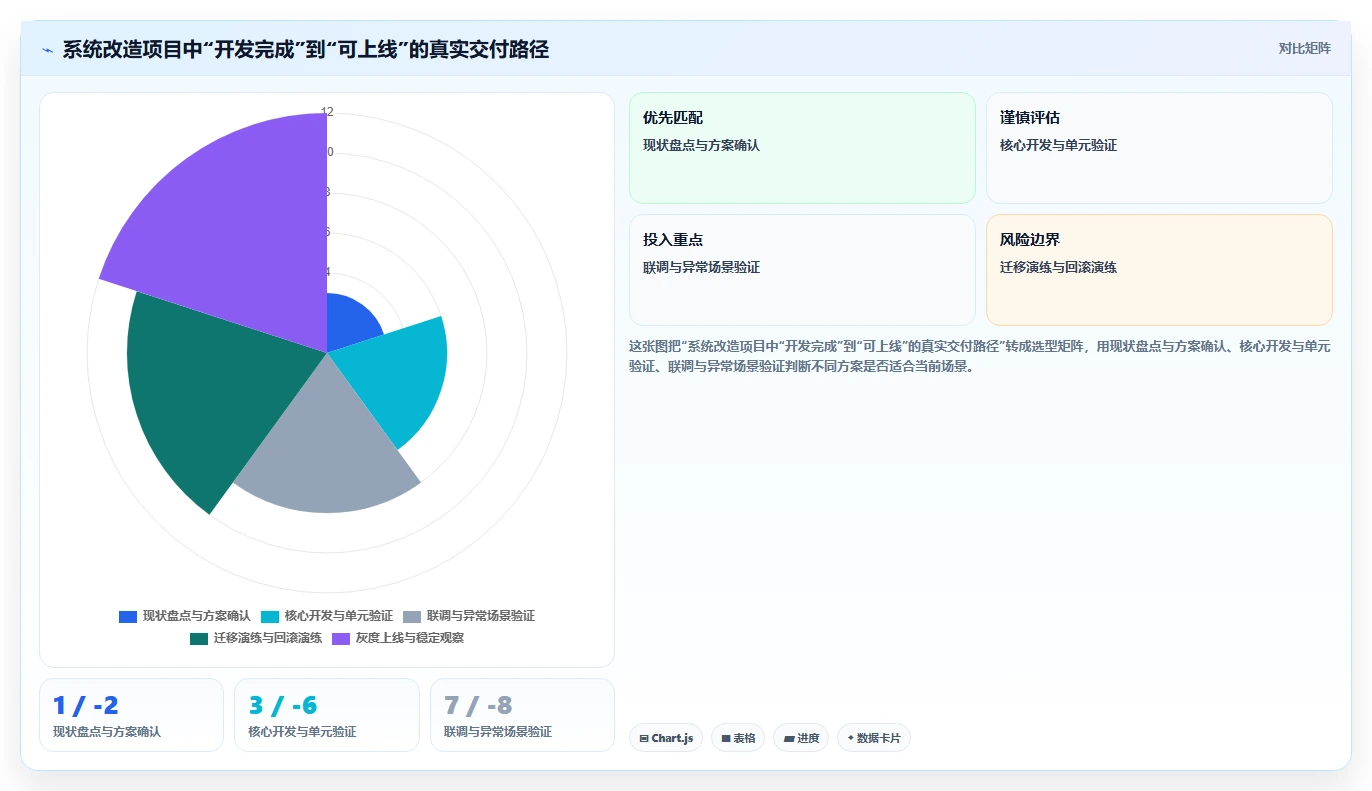Click the 表格 tag
The image size is (1372, 791).
(738, 738)
